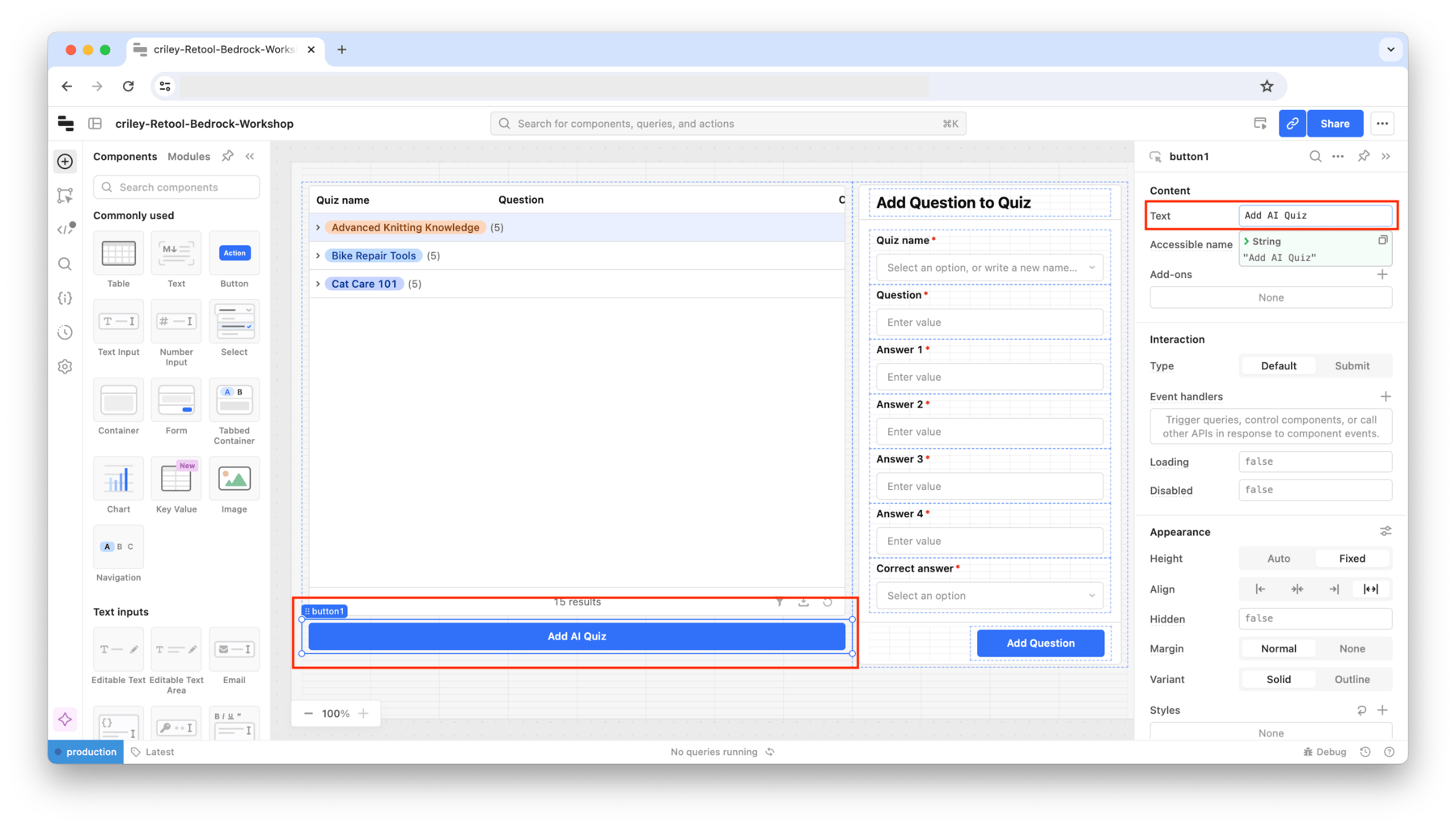
Task: Pin the Components panel
Action: 228,156
